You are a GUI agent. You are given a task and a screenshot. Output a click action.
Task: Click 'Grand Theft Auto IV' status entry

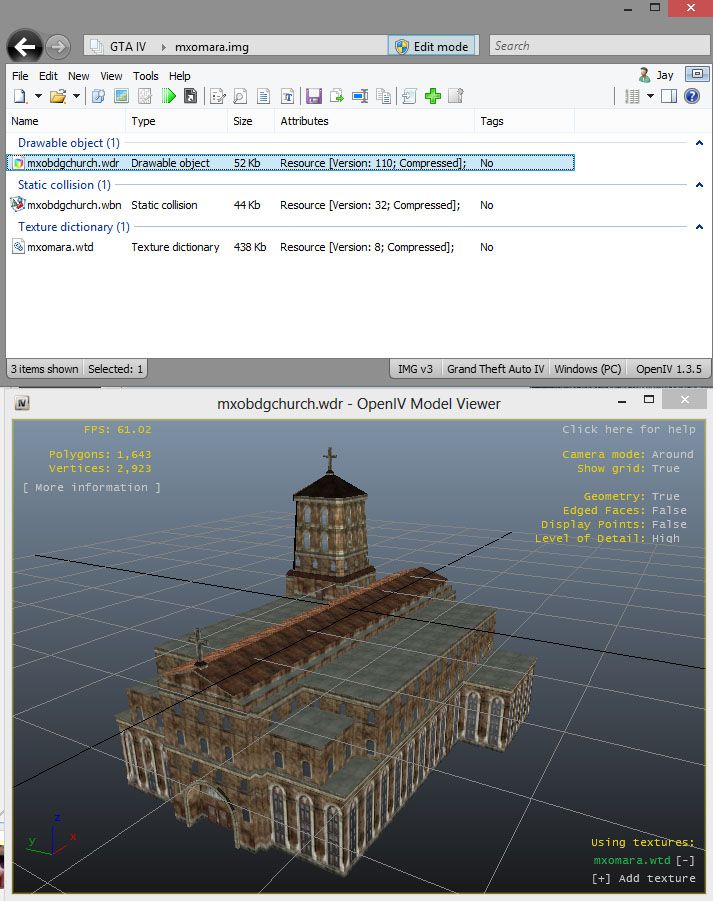tap(495, 369)
